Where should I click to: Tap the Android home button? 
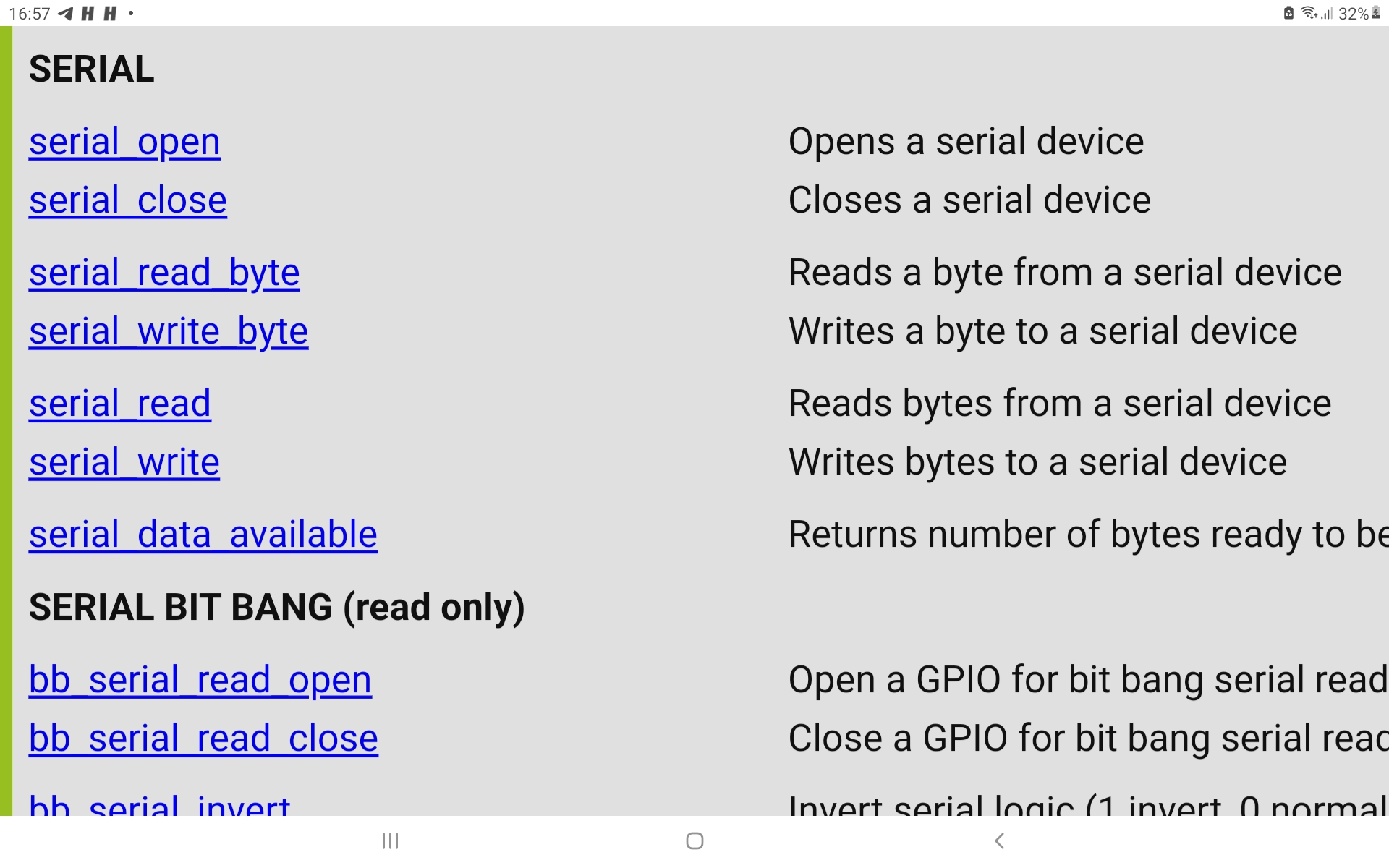click(694, 841)
